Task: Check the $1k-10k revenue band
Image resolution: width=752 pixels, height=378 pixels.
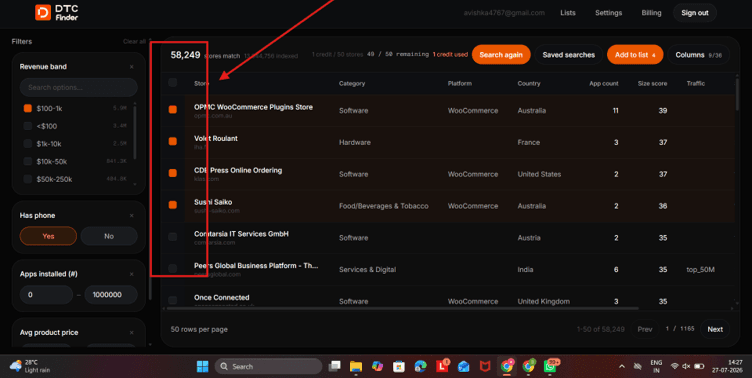Action: point(28,144)
